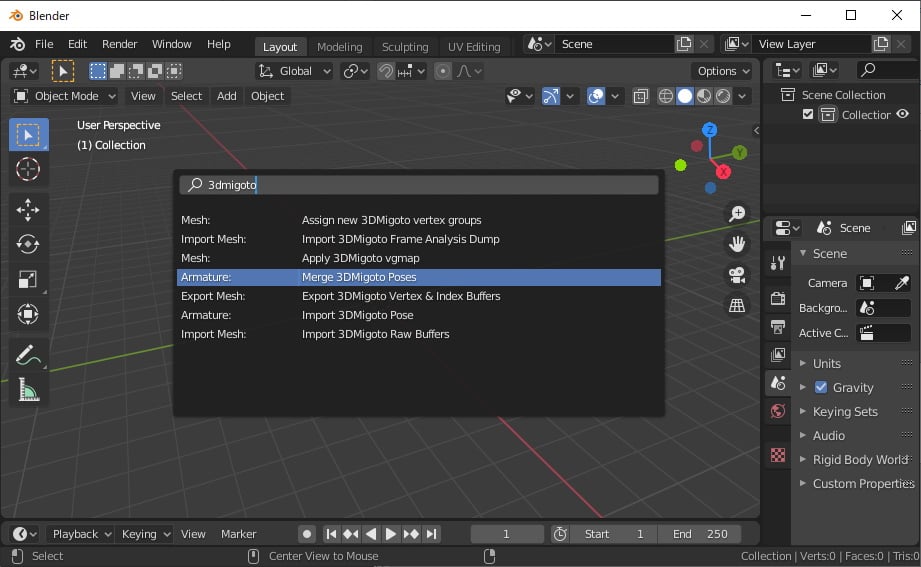Viewport: 921px width, 567px height.
Task: Click the Z axis on navigation gizmo
Action: click(x=710, y=130)
